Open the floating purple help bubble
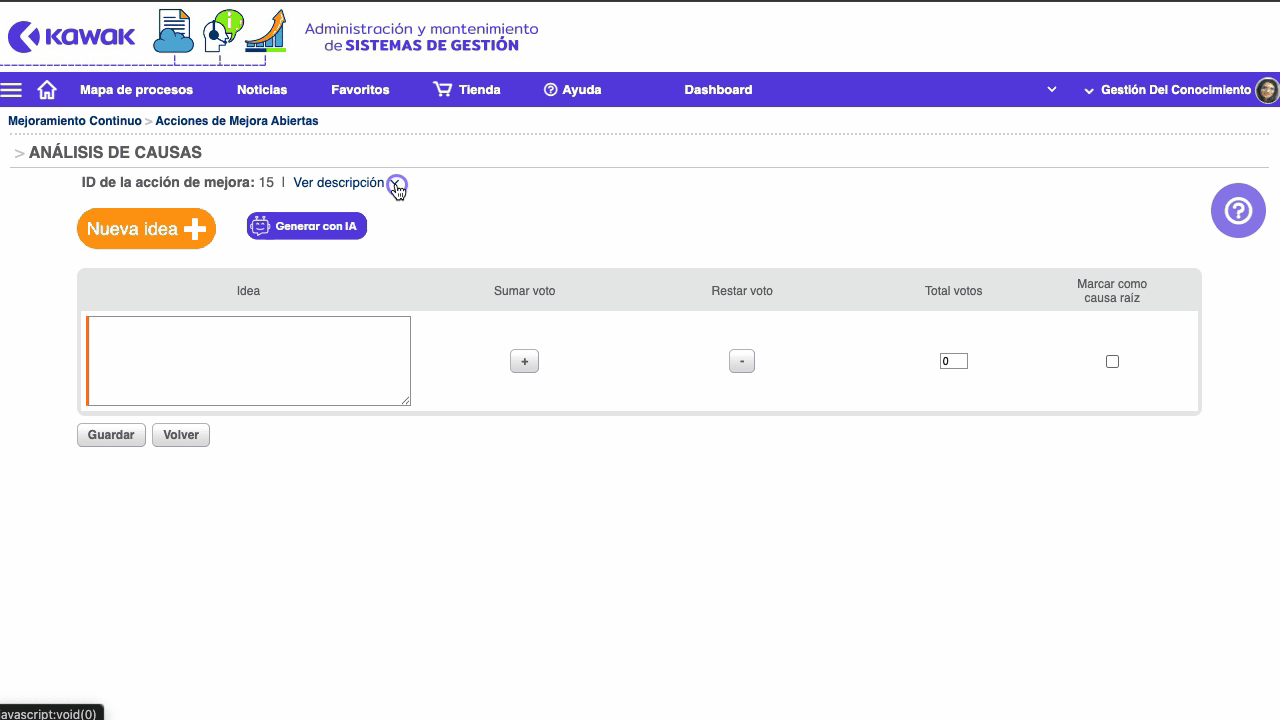The image size is (1280, 720). [1238, 211]
